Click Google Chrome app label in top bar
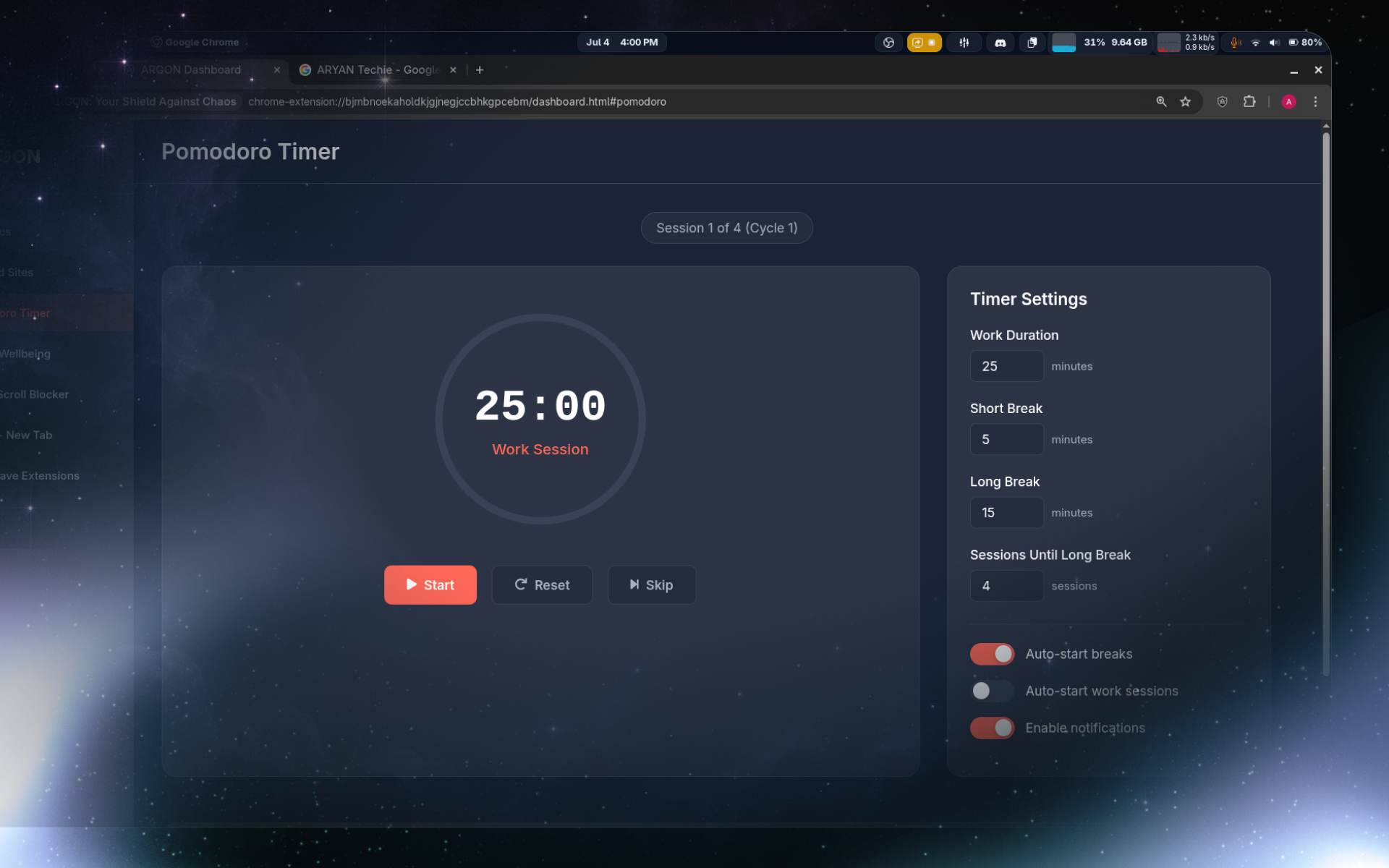This screenshot has height=868, width=1389. 195,42
